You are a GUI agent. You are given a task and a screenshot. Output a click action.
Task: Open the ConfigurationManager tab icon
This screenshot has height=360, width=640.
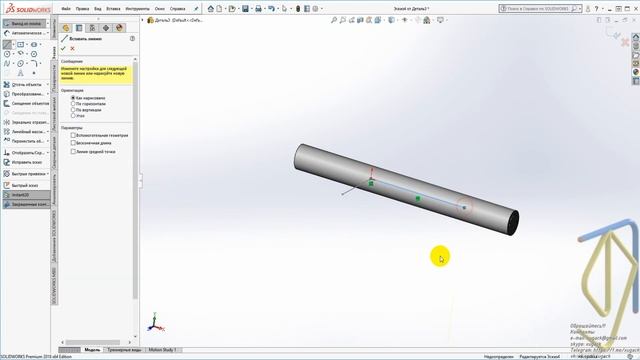tap(93, 28)
